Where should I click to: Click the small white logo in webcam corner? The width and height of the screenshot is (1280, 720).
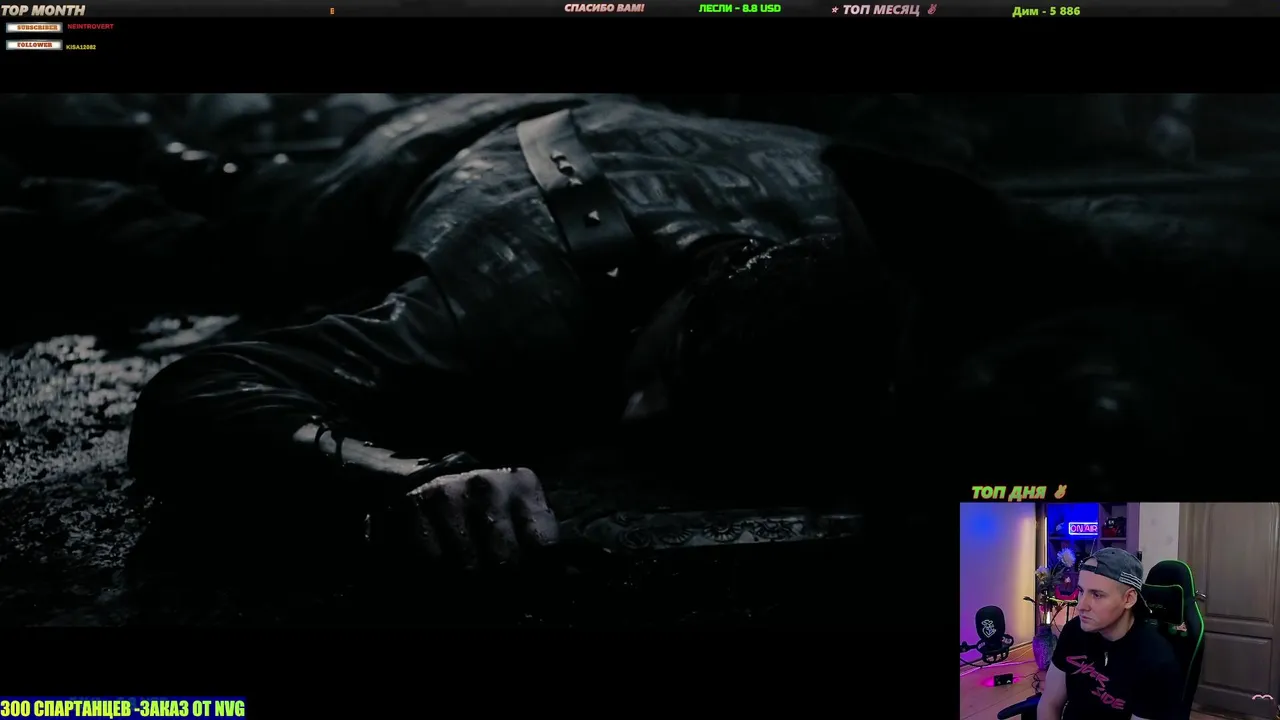pos(1265,698)
